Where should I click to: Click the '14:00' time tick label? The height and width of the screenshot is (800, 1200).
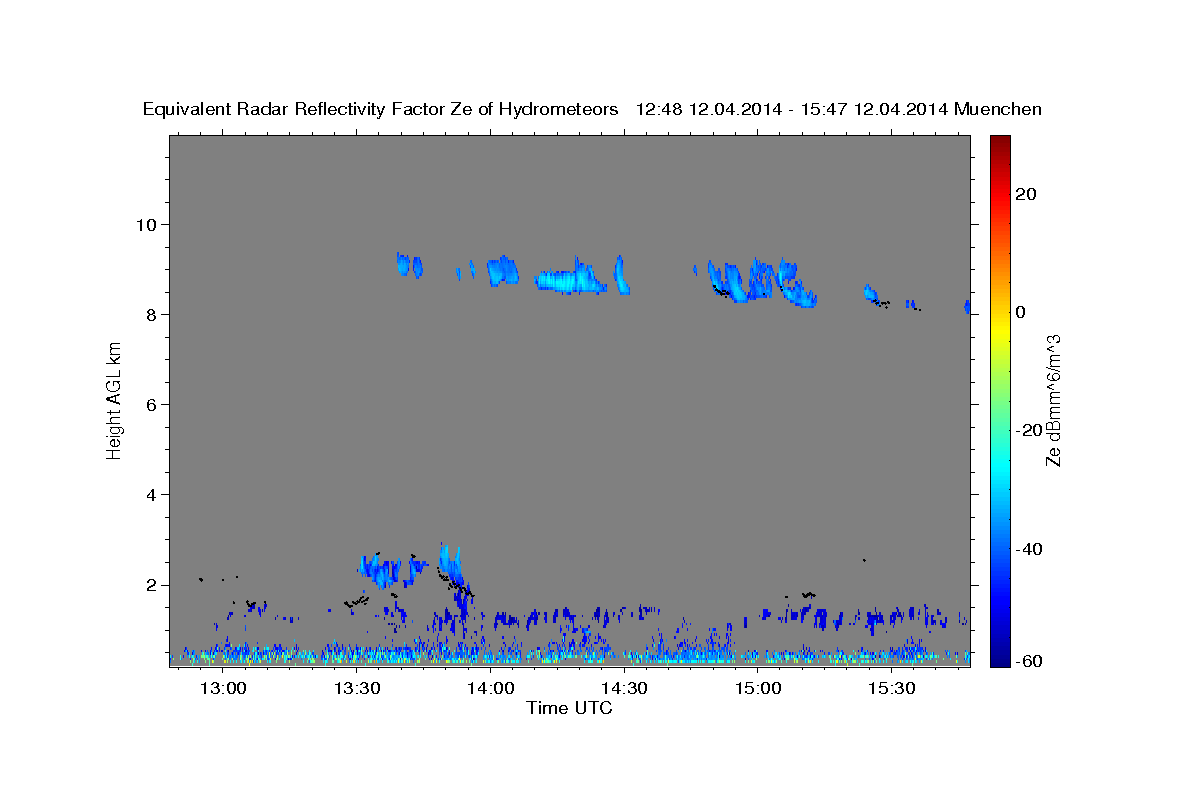coord(491,688)
